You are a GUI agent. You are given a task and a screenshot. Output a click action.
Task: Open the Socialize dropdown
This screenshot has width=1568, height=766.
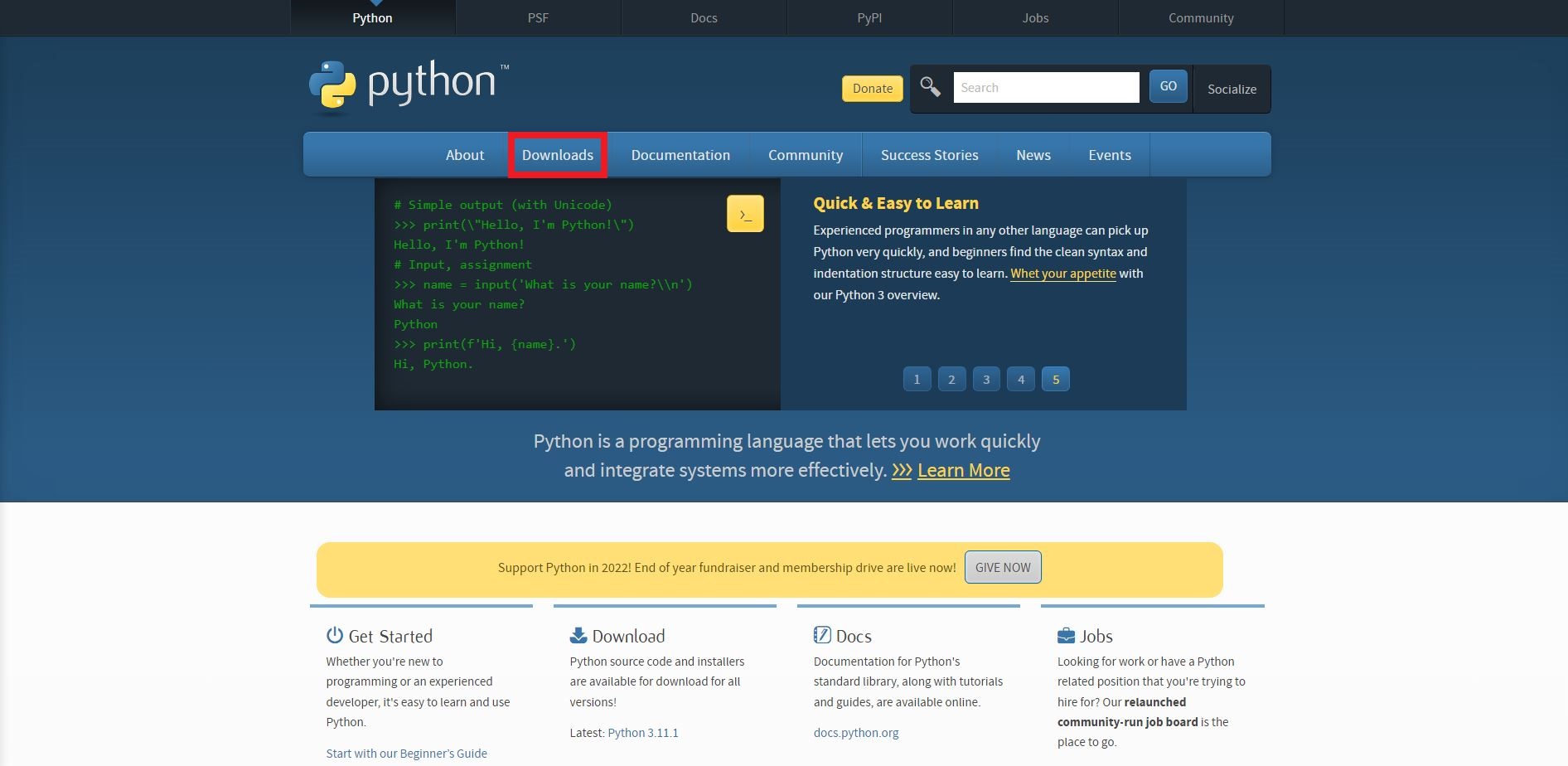coord(1232,89)
